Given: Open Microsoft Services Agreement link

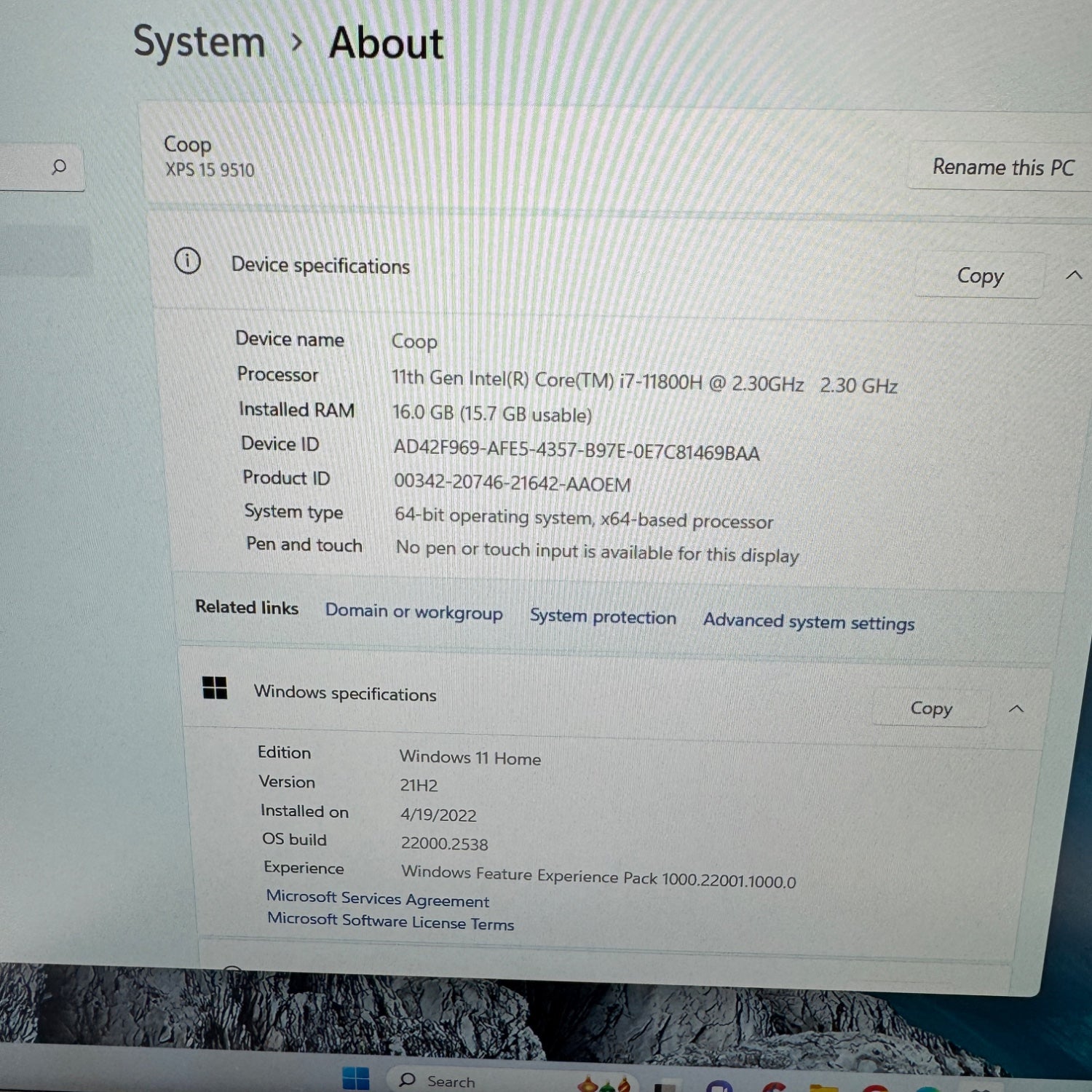Looking at the screenshot, I should pyautogui.click(x=377, y=898).
